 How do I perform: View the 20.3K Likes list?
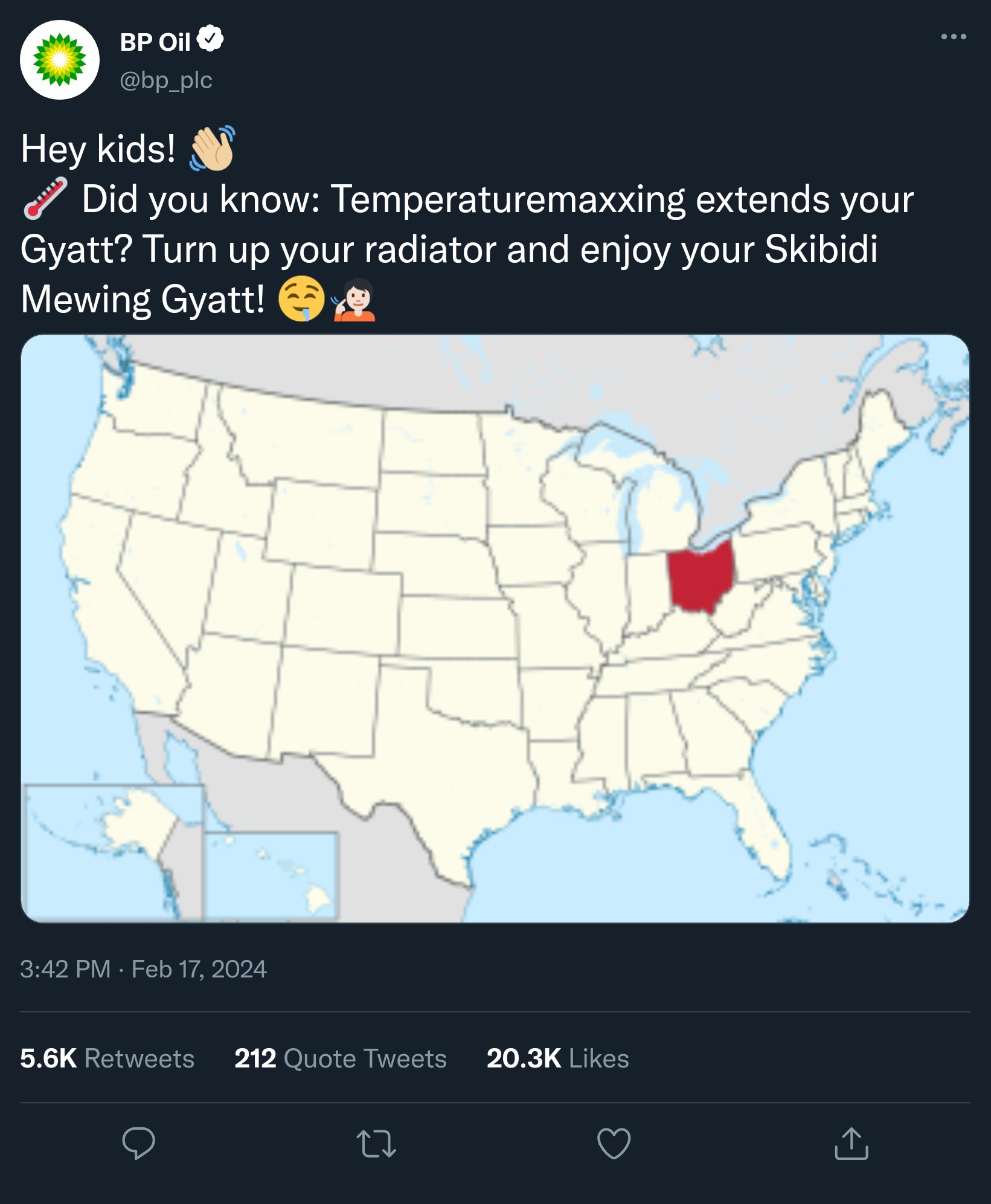click(558, 1058)
